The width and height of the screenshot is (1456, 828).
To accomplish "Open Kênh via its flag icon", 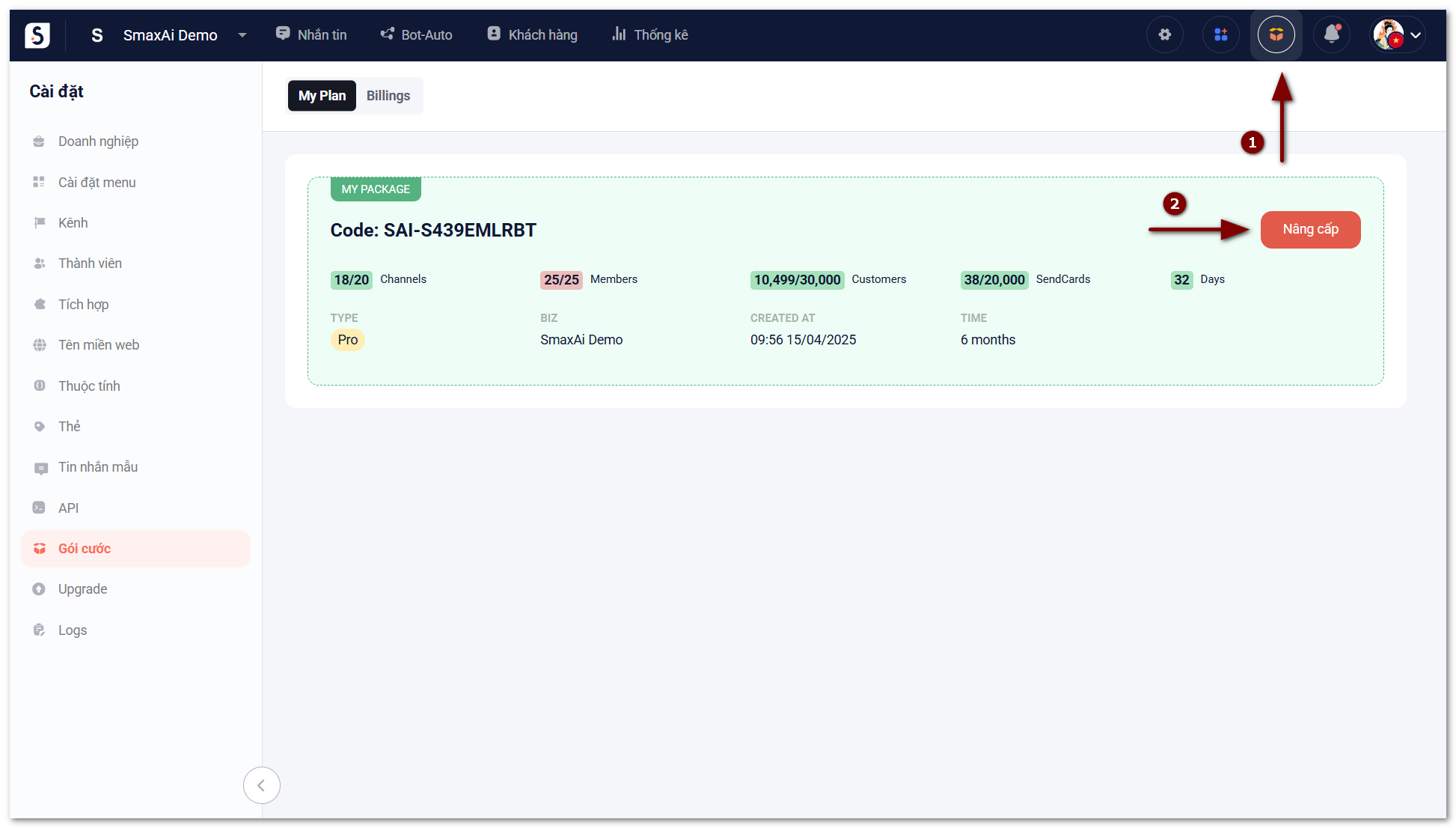I will pos(40,223).
